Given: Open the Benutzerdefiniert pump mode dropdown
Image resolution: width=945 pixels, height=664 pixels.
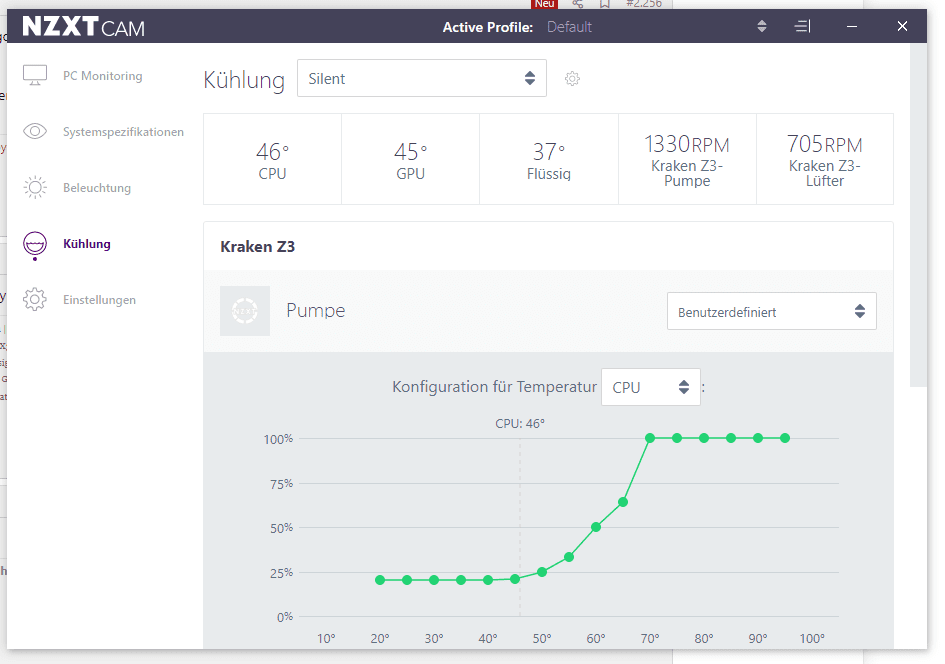Looking at the screenshot, I should click(x=771, y=312).
